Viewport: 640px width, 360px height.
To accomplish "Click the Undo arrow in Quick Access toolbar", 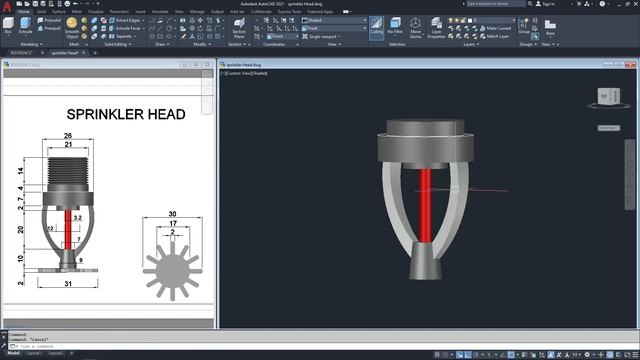I will tap(76, 4).
